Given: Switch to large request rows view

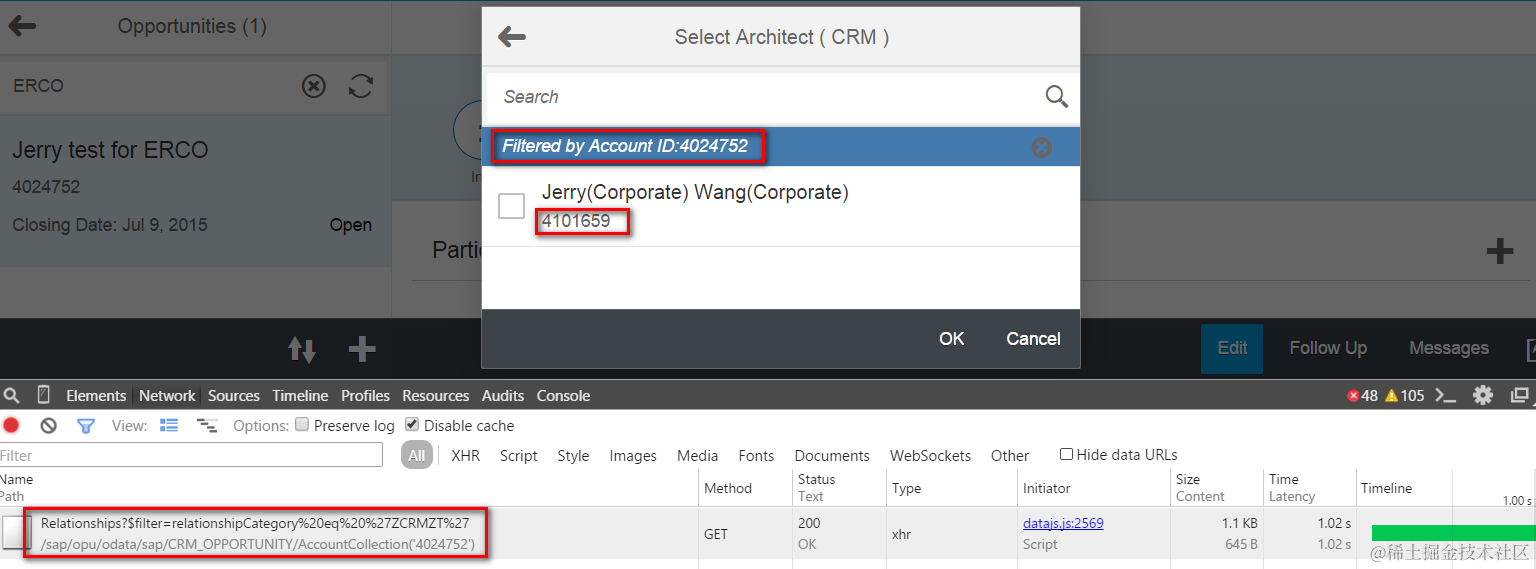Looking at the screenshot, I should [169, 425].
